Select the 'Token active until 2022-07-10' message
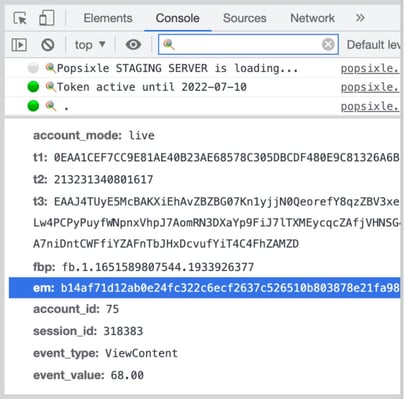Viewport: 405px width, 399px height. click(152, 87)
